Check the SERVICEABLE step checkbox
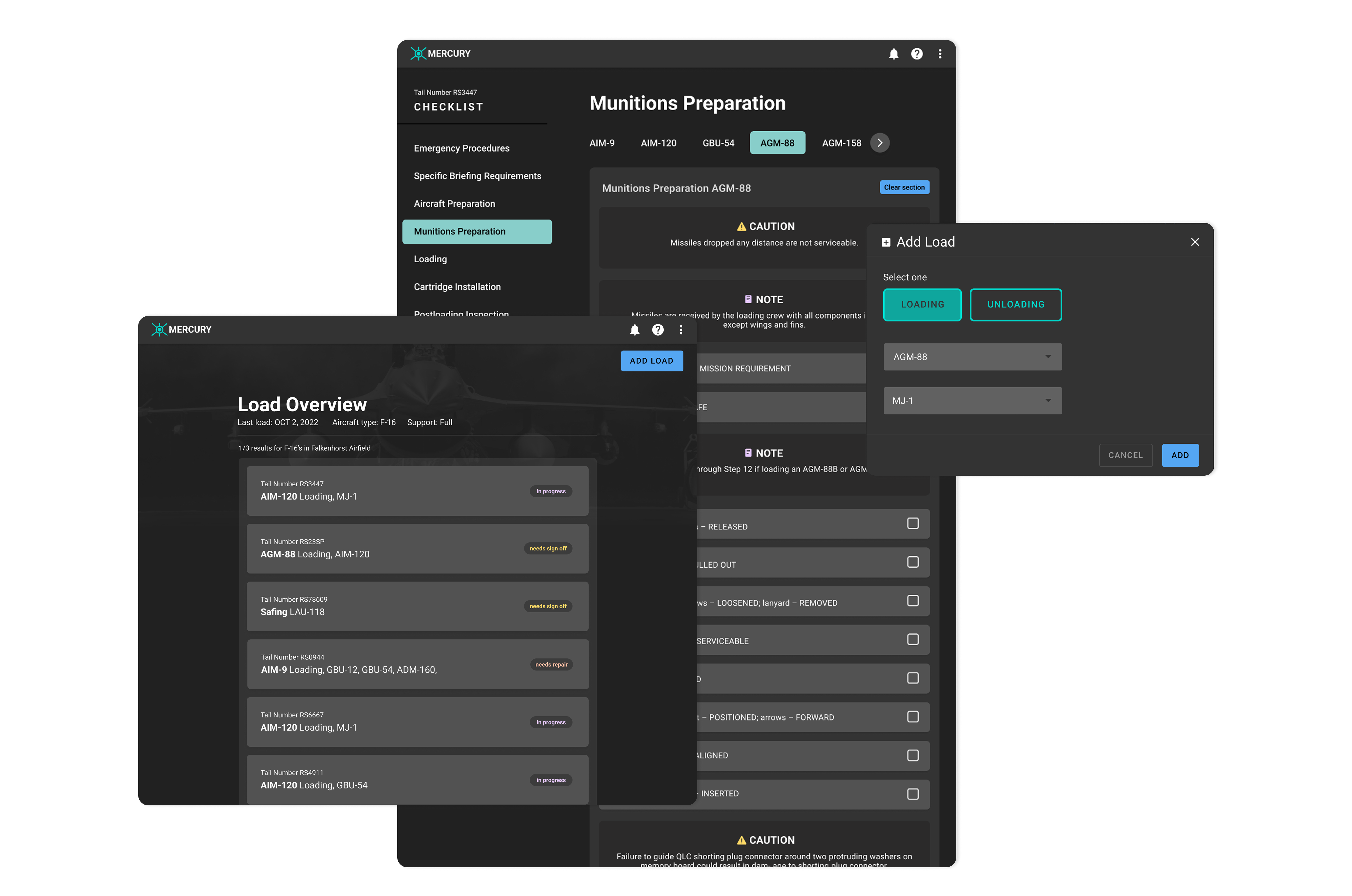The image size is (1352, 896). (x=913, y=639)
